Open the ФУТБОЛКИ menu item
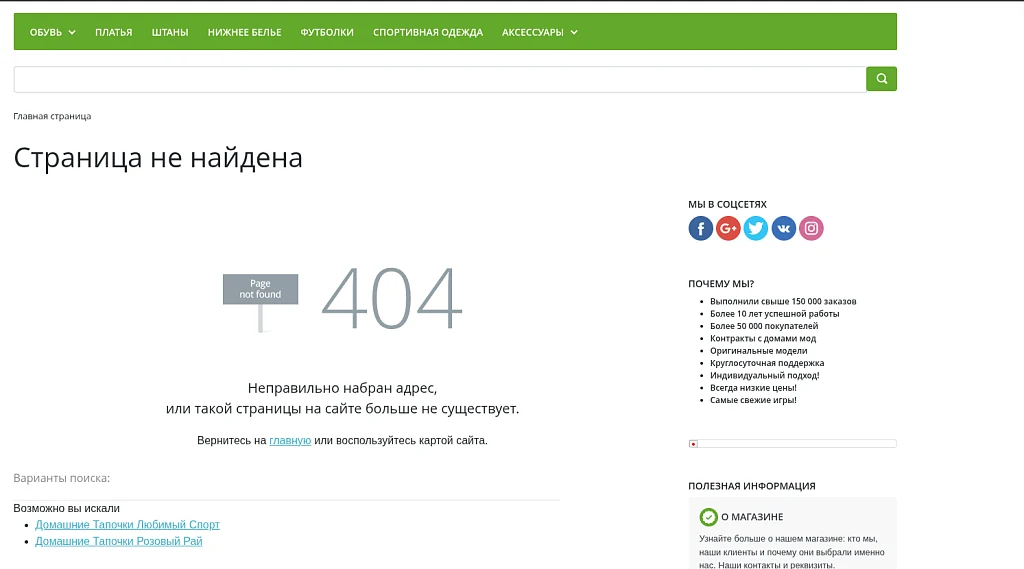The image size is (1024, 569). coord(327,32)
